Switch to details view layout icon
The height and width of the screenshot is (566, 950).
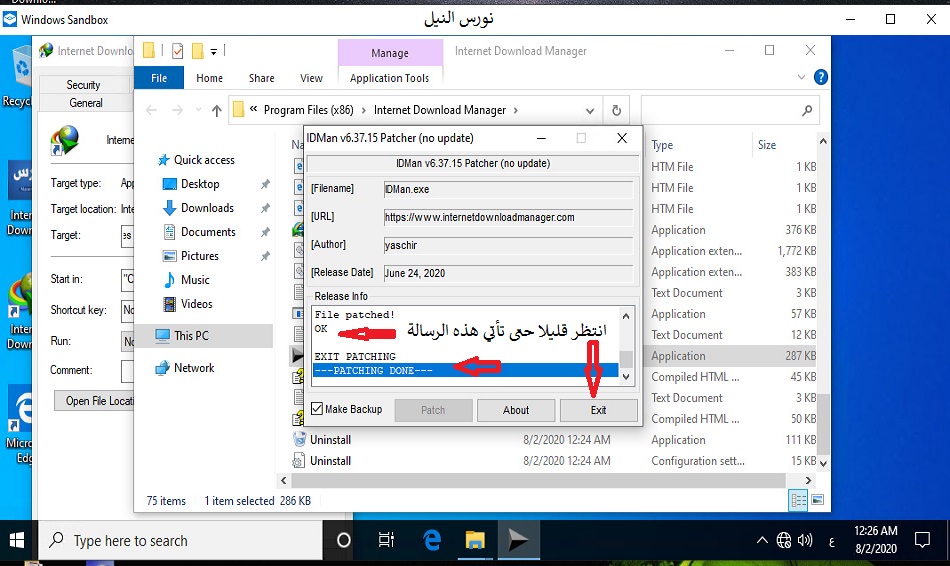pos(799,500)
